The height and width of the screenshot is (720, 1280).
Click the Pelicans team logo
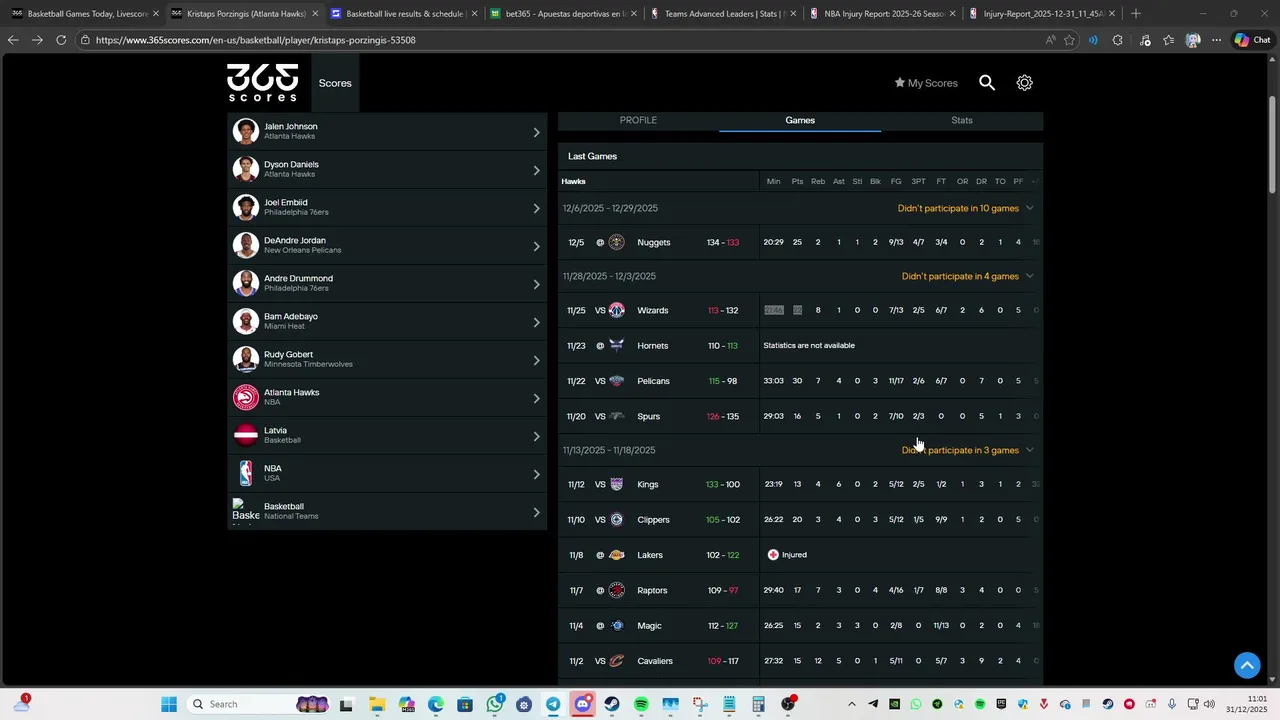616,381
